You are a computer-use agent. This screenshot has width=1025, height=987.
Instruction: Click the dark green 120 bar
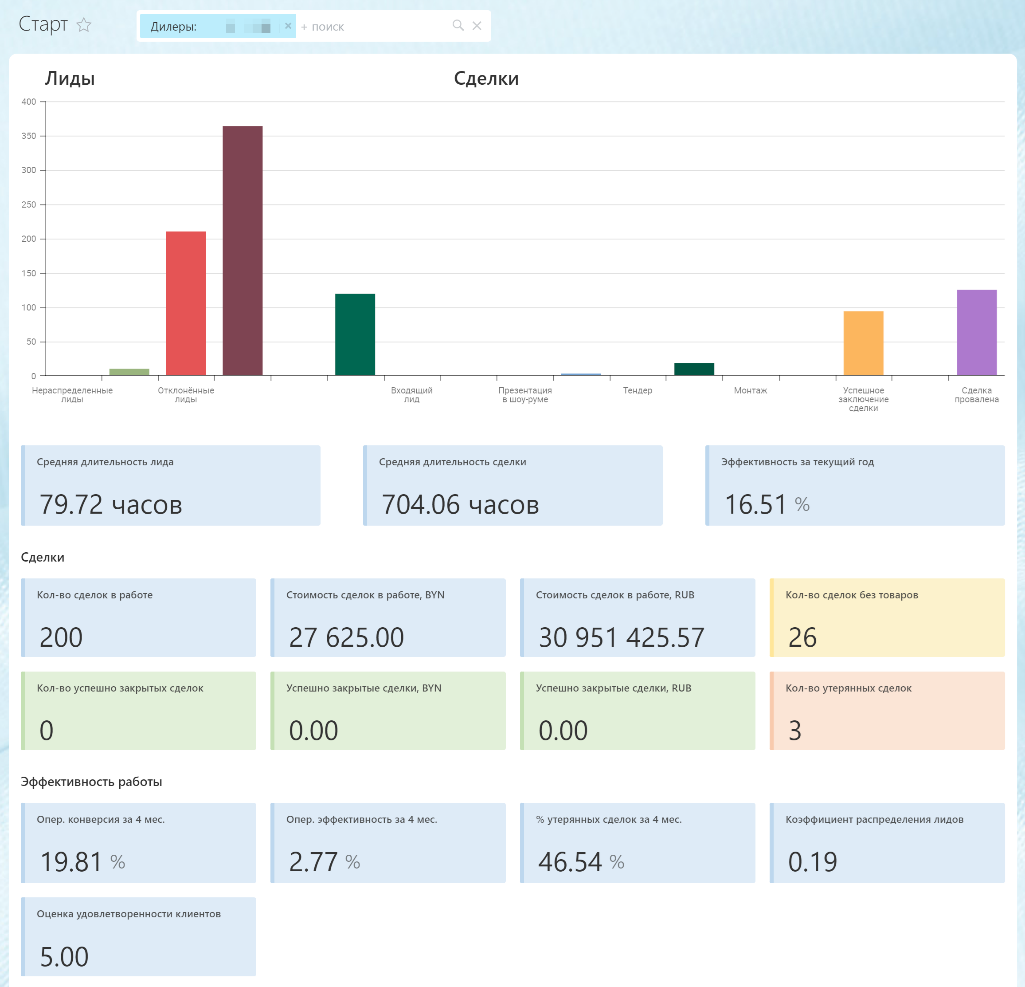pos(355,335)
